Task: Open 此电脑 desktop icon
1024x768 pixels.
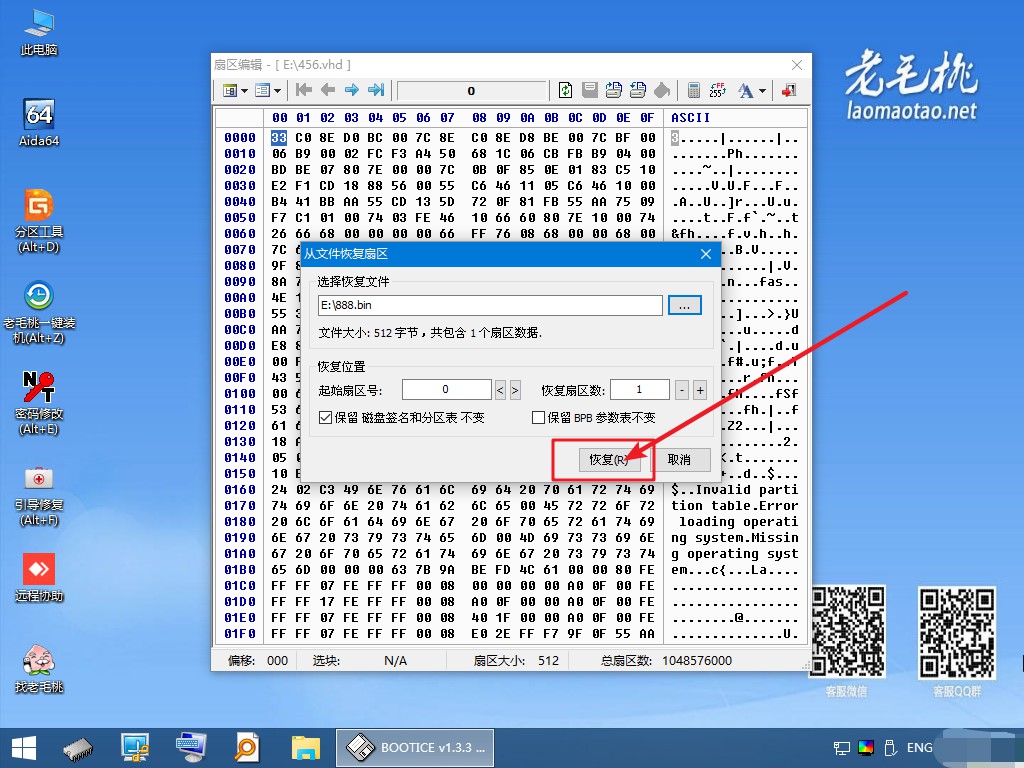Action: tap(39, 33)
